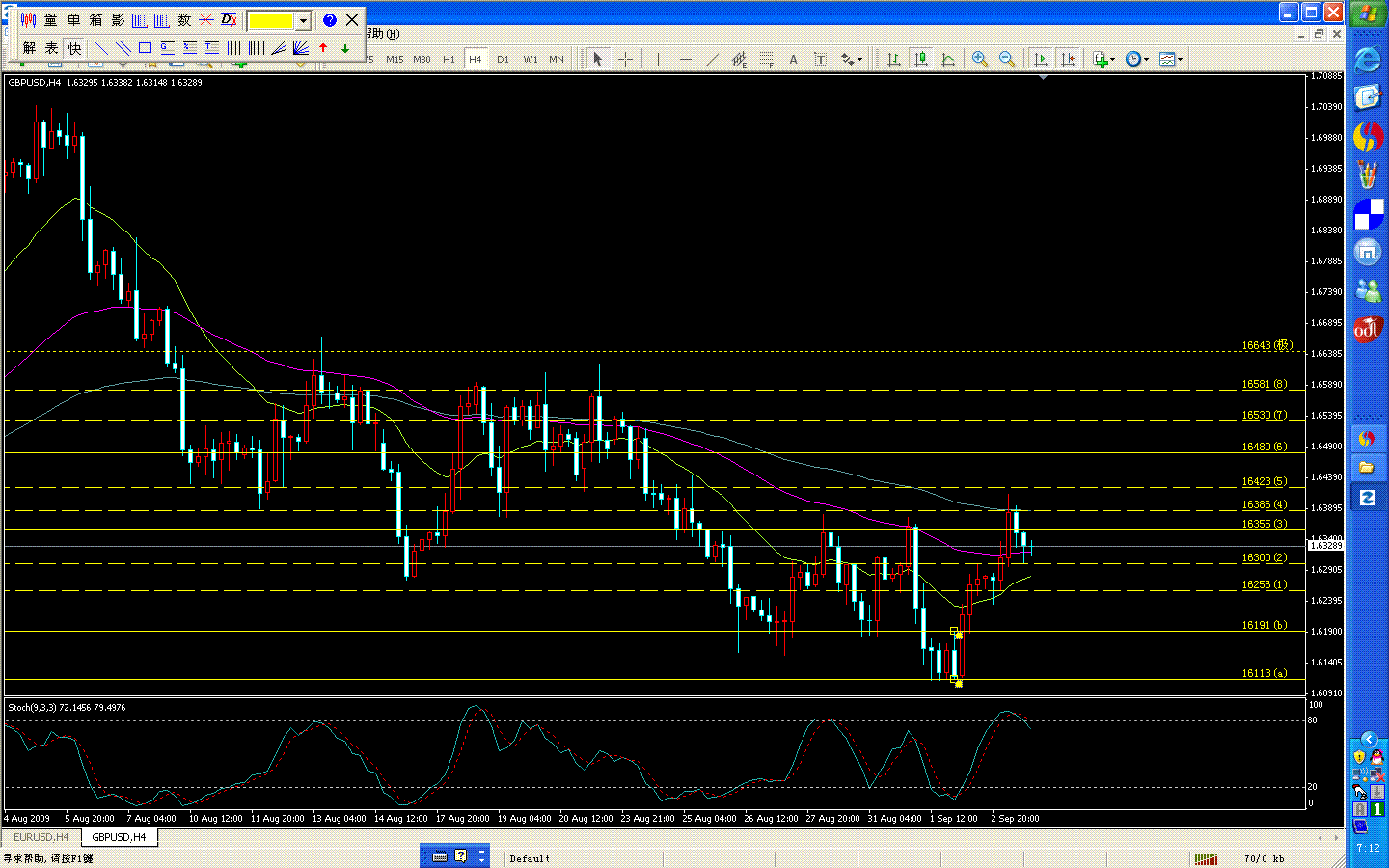The image size is (1389, 868).
Task: Switch chart to H1 timeframe
Action: pyautogui.click(x=449, y=59)
